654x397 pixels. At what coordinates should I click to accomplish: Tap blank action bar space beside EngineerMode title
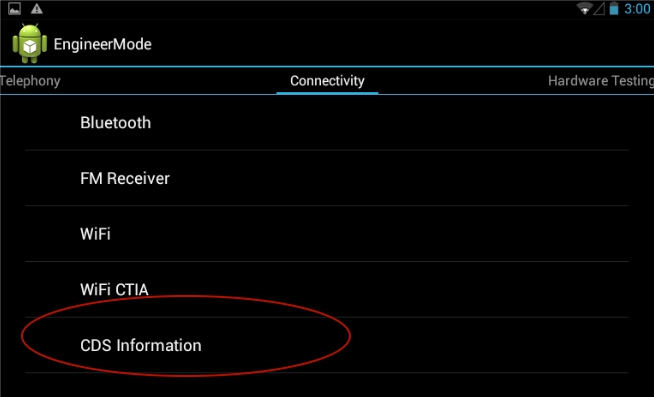(x=400, y=44)
